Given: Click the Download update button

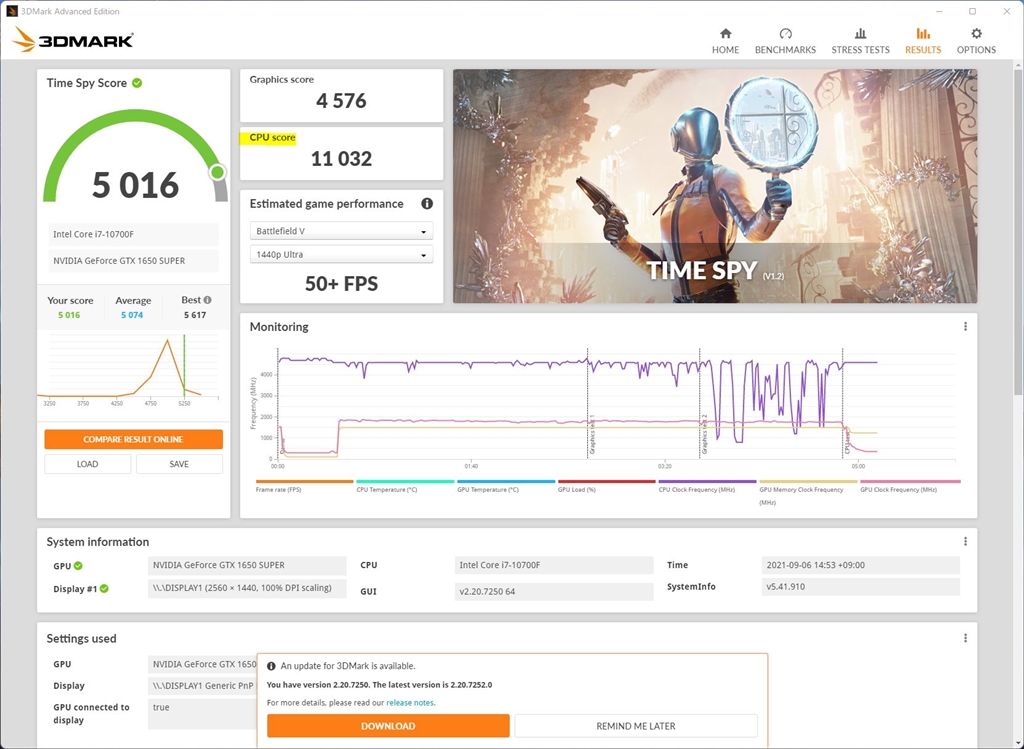Looking at the screenshot, I should coord(388,726).
